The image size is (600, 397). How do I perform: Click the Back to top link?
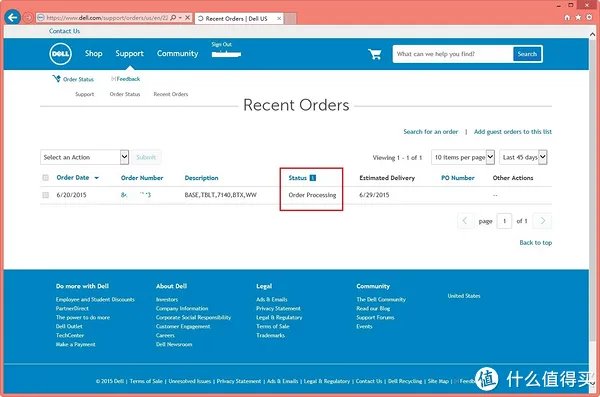[x=536, y=243]
